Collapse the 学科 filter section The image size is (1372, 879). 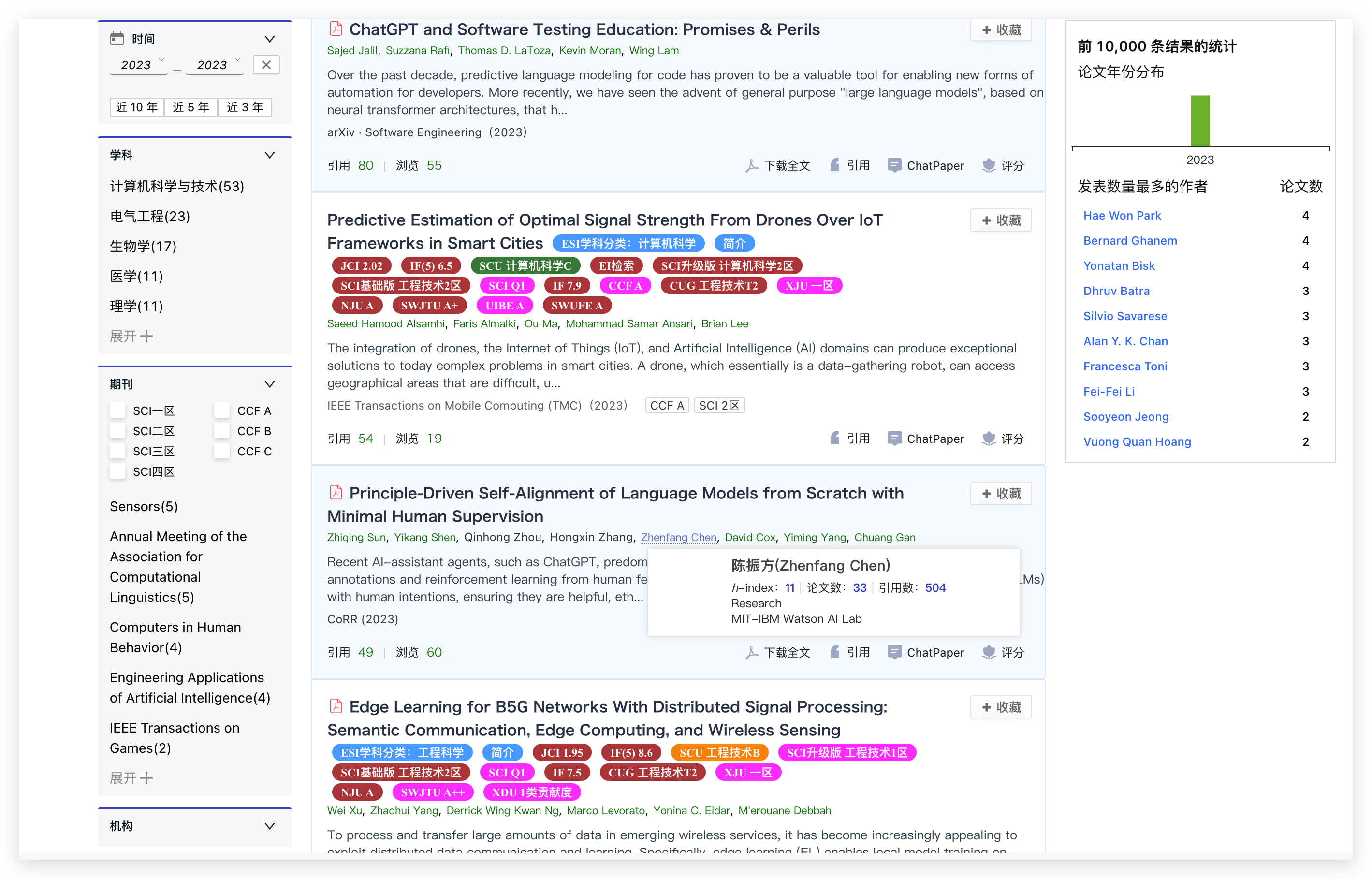[x=269, y=155]
